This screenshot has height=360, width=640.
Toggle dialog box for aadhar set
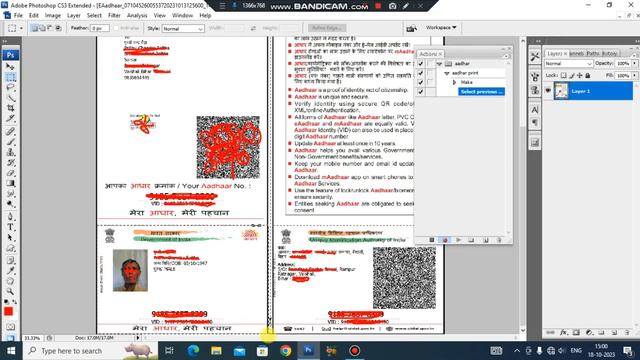point(430,64)
